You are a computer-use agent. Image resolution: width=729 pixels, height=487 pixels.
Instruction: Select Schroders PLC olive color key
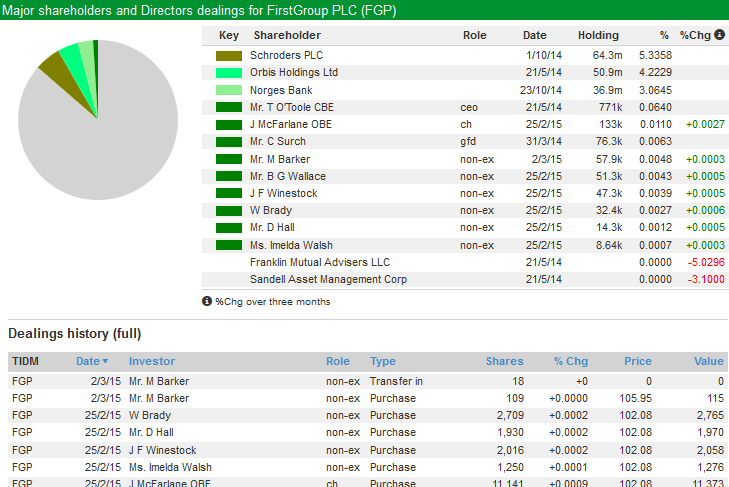[229, 56]
